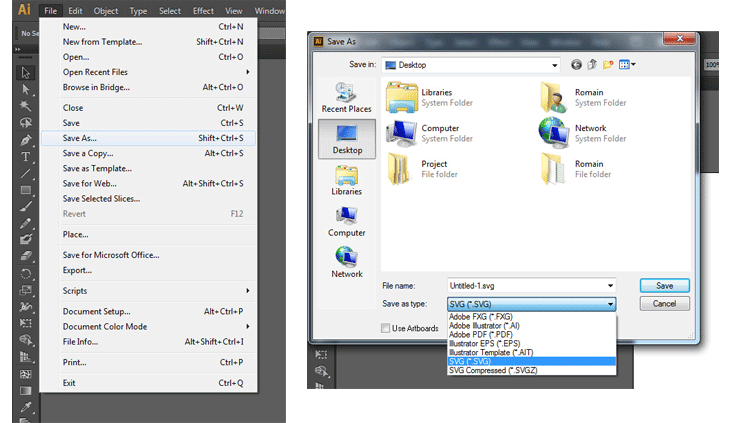Image resolution: width=730 pixels, height=423 pixels.
Task: Pick the Magic Wand tool
Action: coord(25,106)
